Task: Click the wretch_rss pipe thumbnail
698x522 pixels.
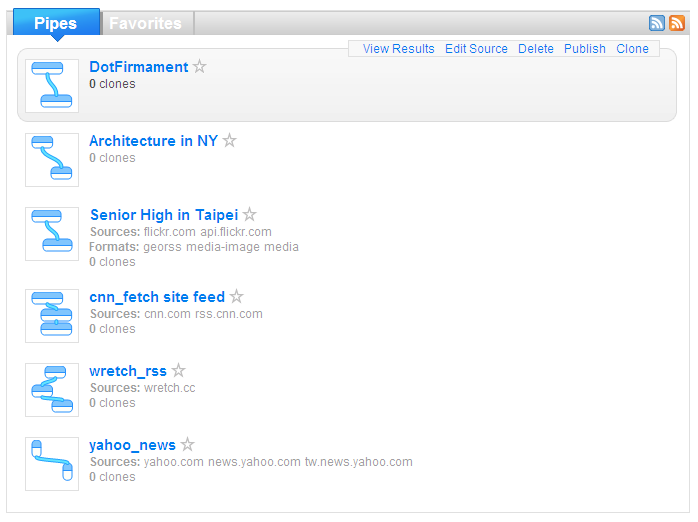Action: pos(52,390)
